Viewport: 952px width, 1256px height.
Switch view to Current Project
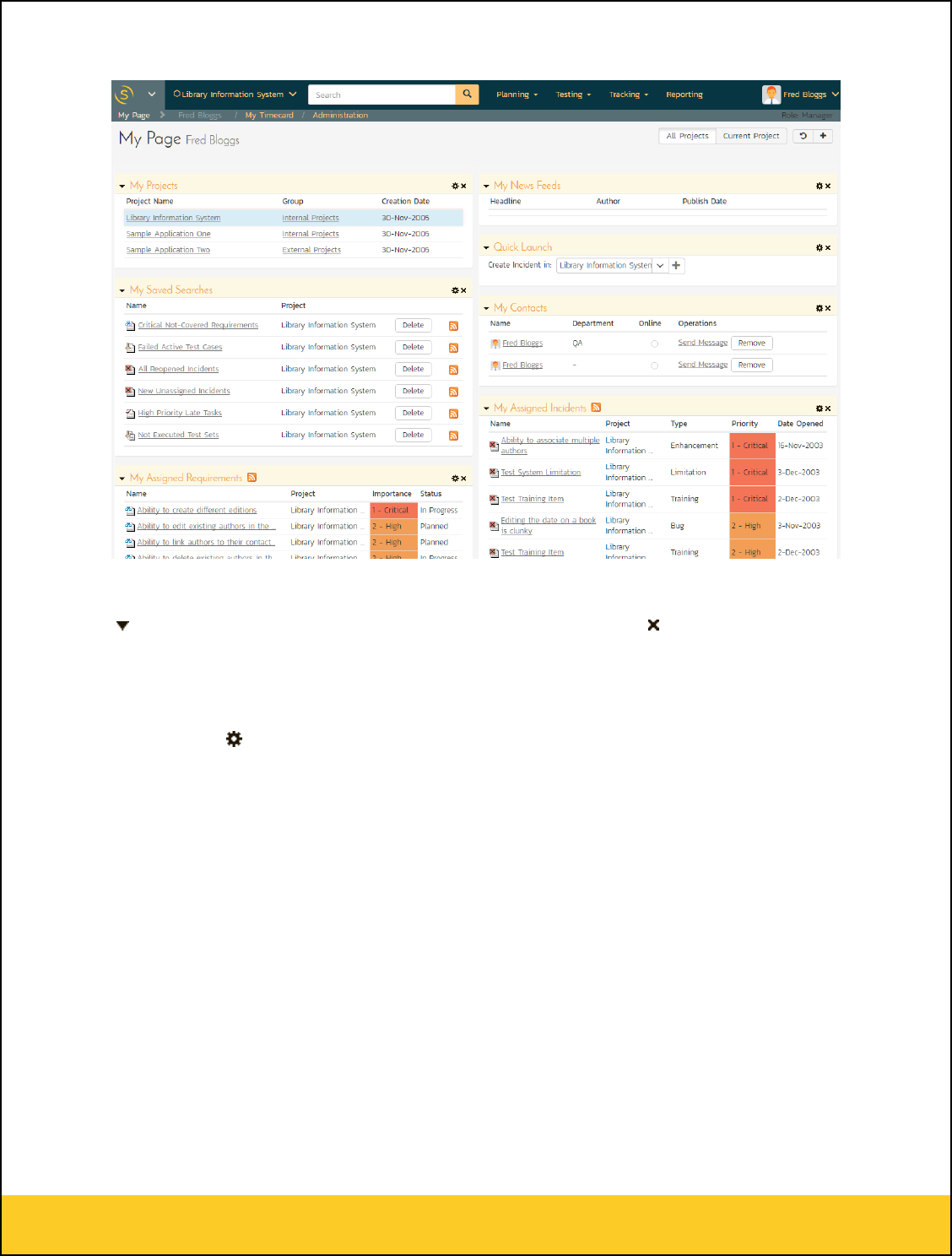click(x=751, y=136)
